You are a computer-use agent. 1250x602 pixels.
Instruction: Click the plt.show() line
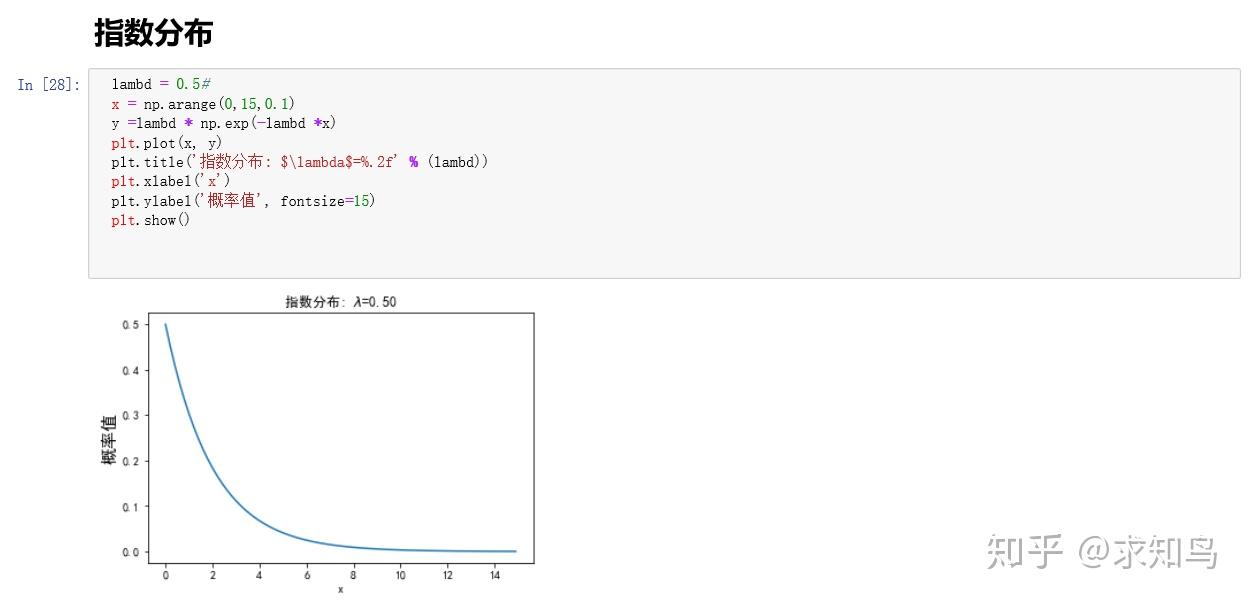pos(150,220)
